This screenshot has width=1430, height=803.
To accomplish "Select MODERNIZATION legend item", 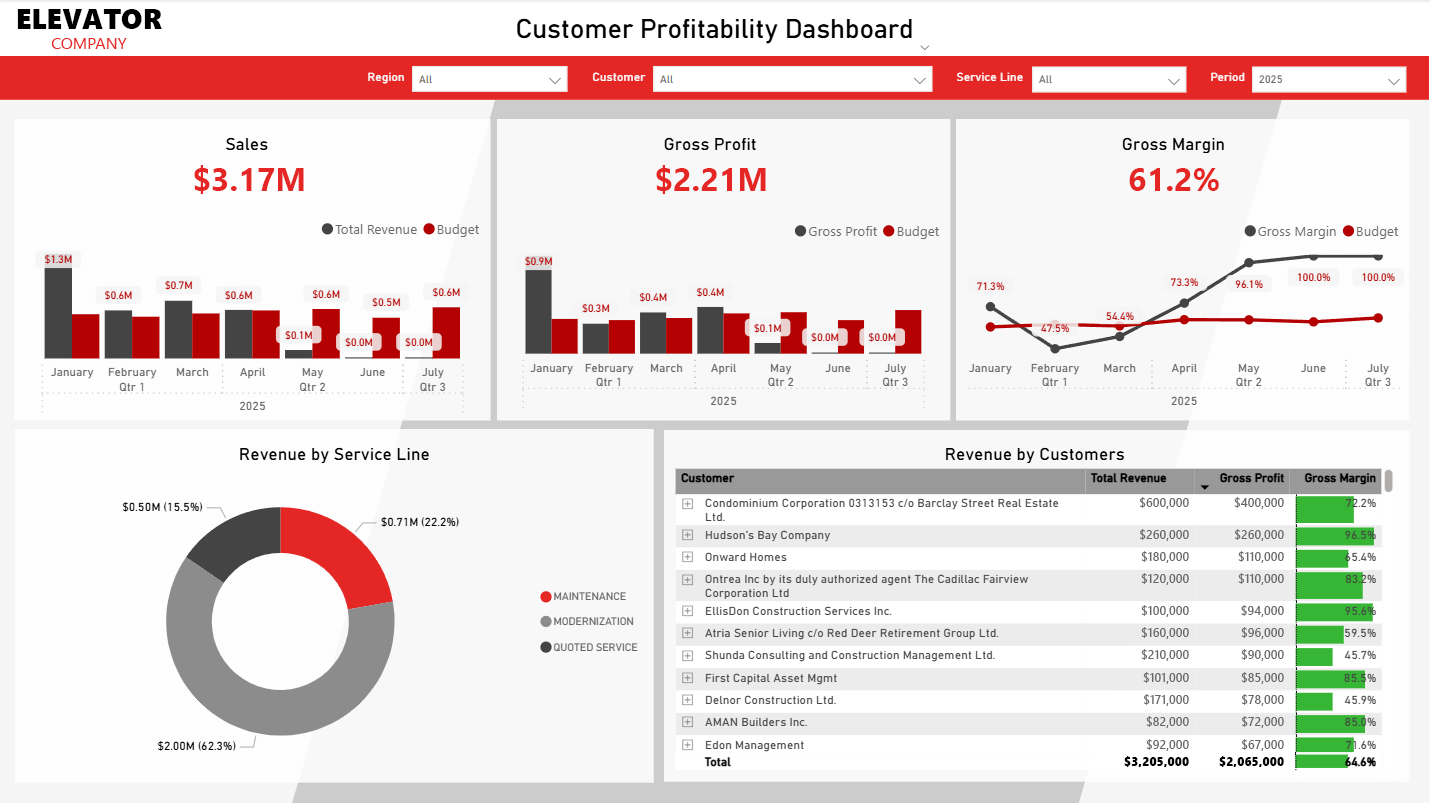I will tap(593, 622).
